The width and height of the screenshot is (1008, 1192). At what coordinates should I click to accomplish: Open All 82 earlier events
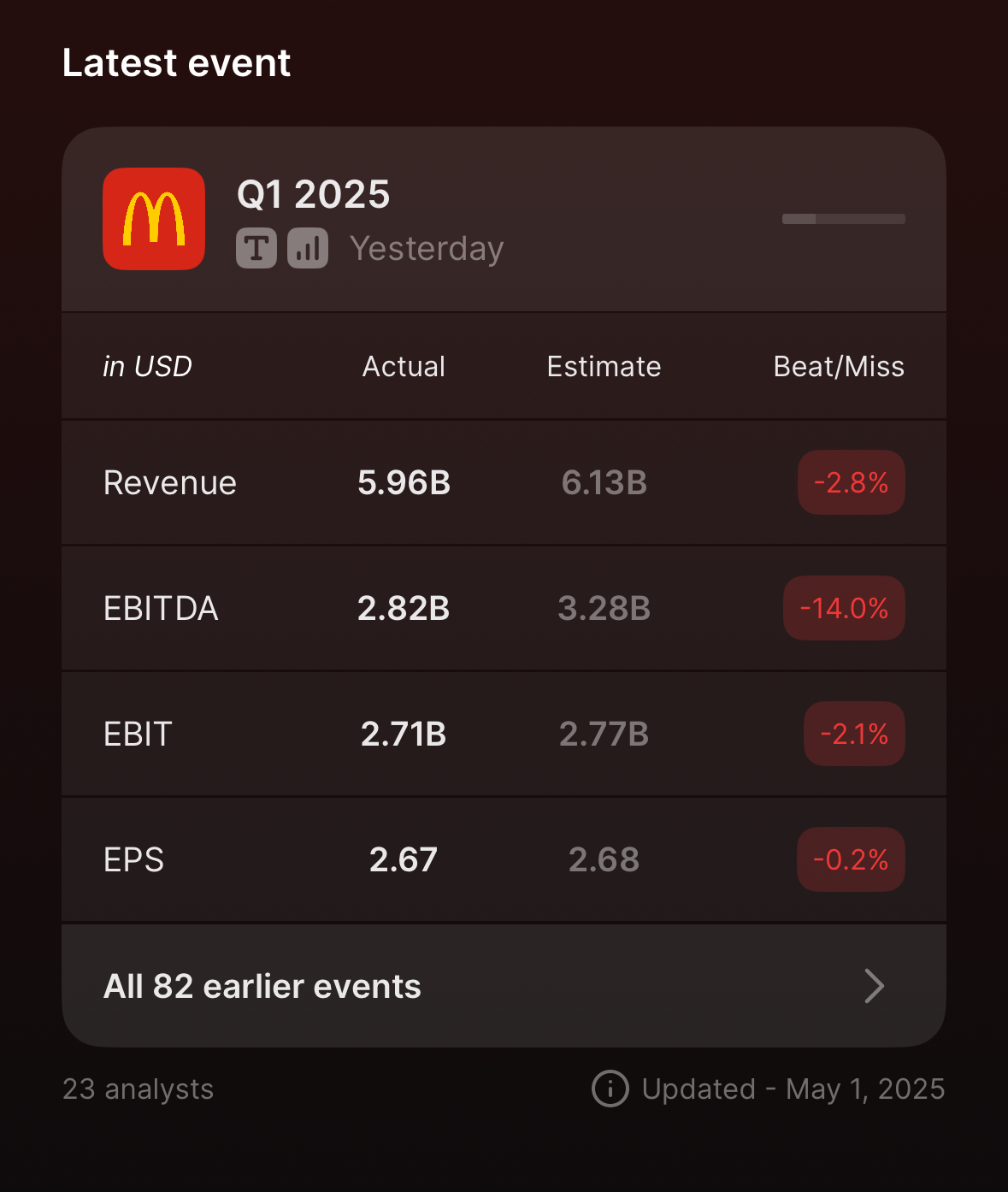[x=504, y=986]
